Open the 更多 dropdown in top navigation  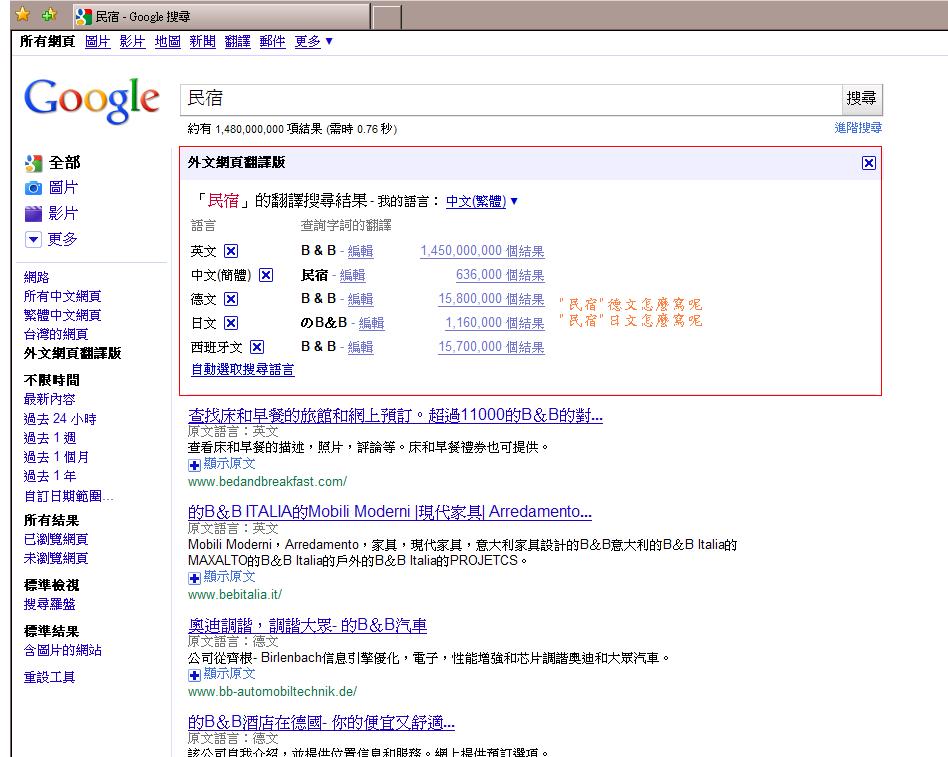[x=313, y=42]
